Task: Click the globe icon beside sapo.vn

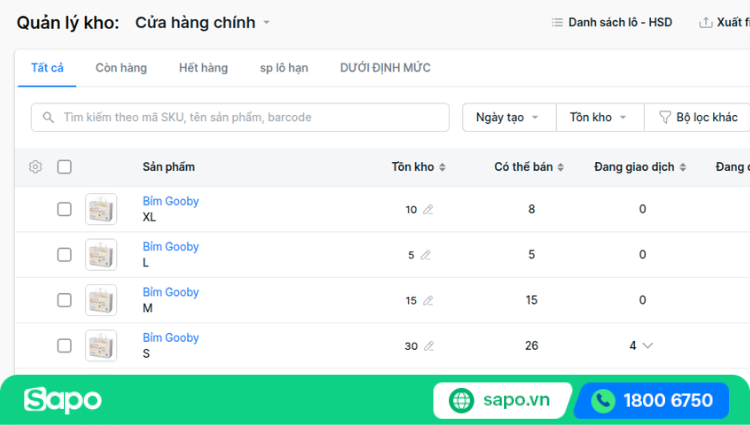Action: pos(462,400)
